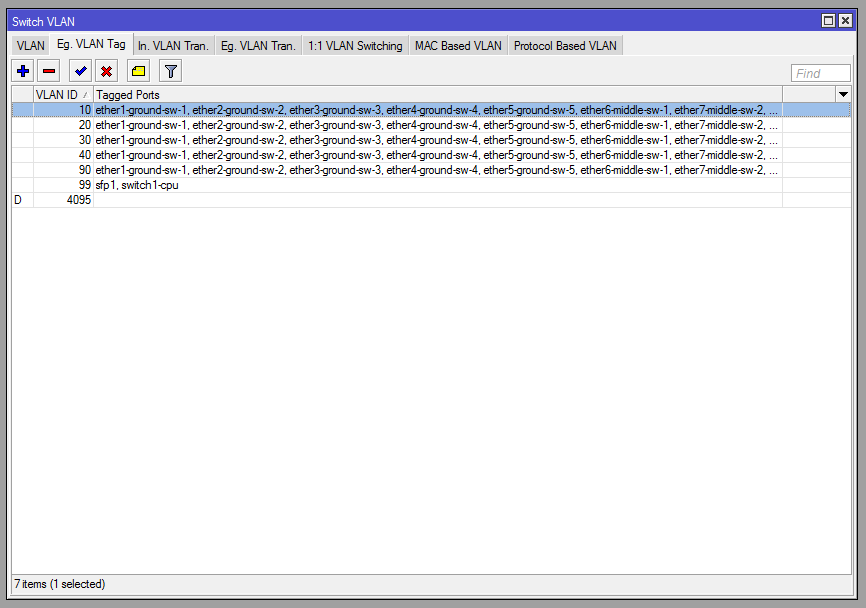Add a comment to selected entry
Image resolution: width=866 pixels, height=608 pixels.
tap(137, 70)
